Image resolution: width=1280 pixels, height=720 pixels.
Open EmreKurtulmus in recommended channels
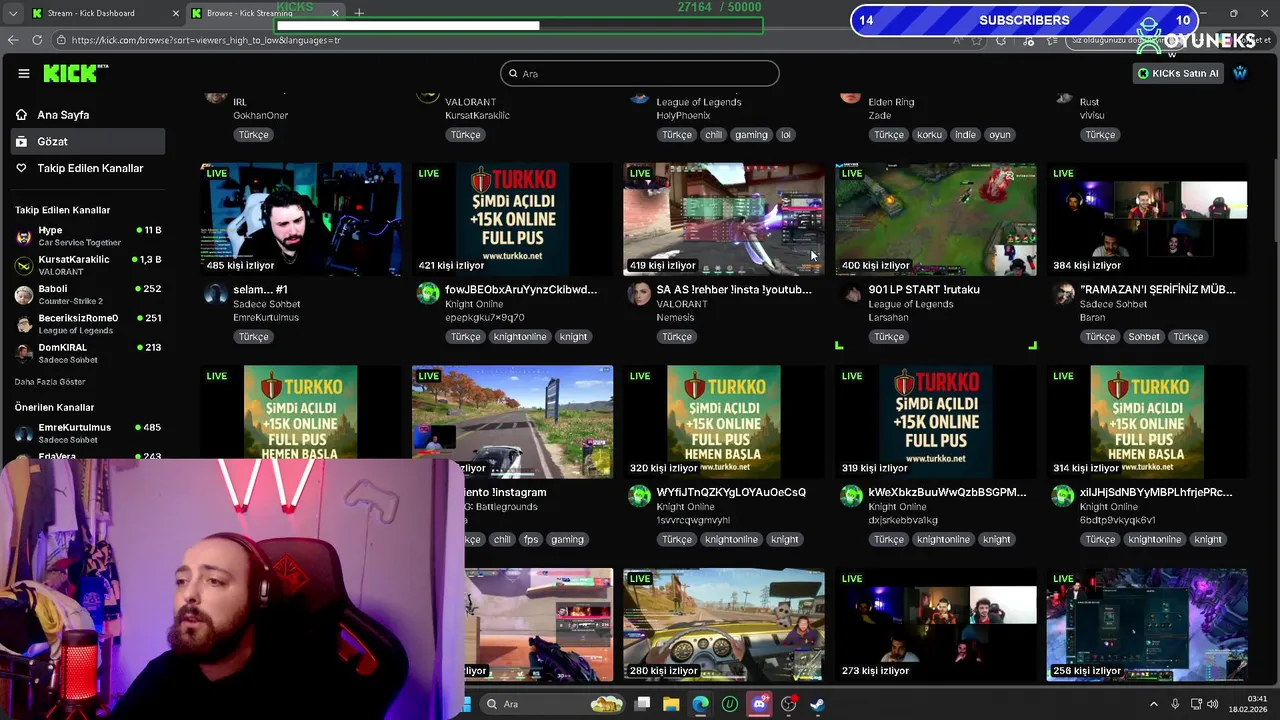coord(88,433)
